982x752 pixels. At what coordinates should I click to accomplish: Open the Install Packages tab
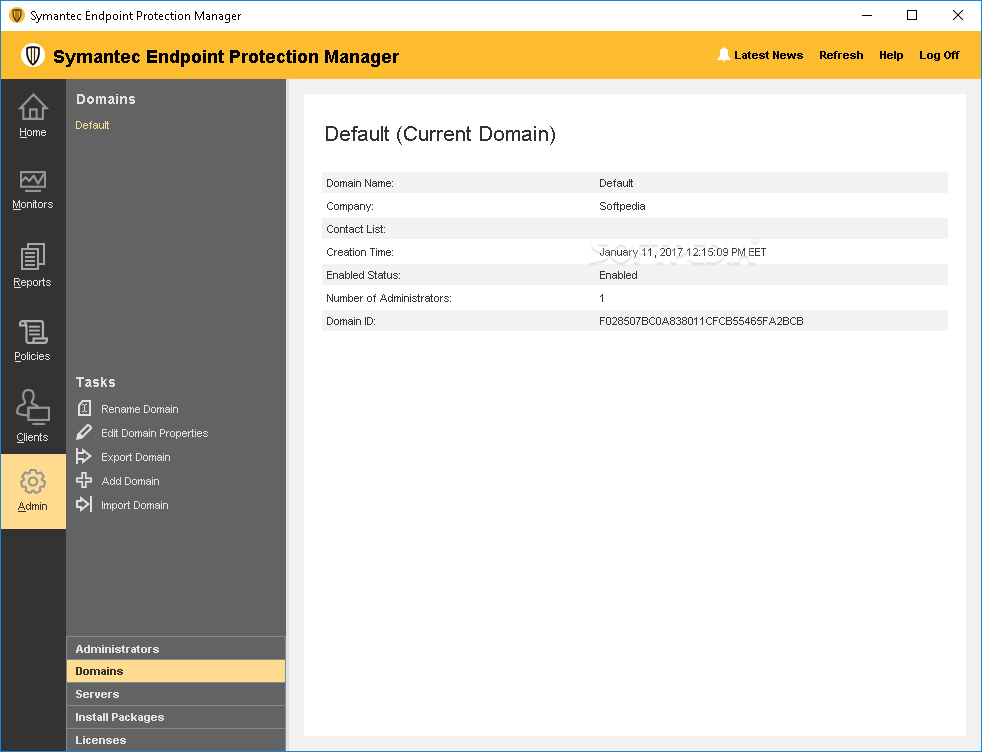pyautogui.click(x=176, y=717)
